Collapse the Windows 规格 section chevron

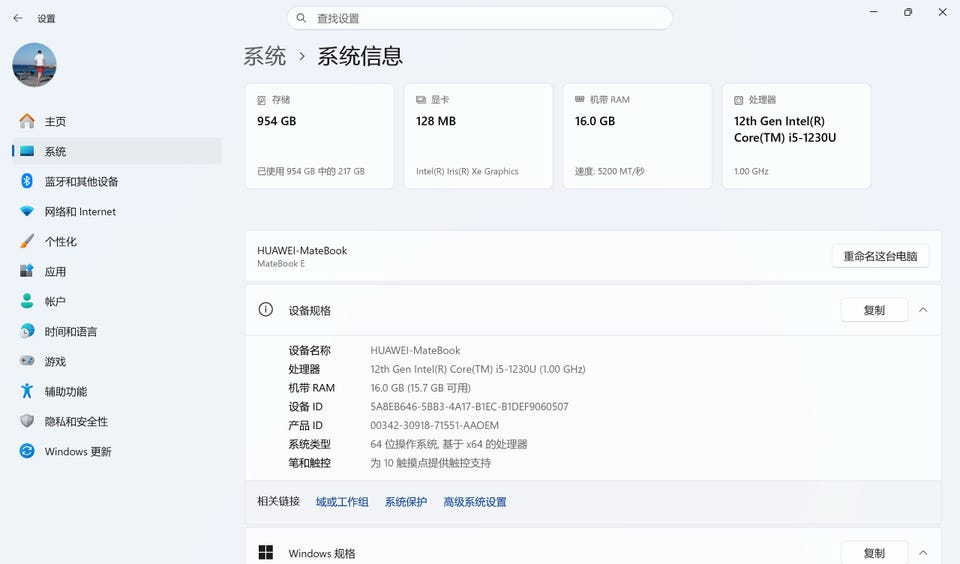923,553
